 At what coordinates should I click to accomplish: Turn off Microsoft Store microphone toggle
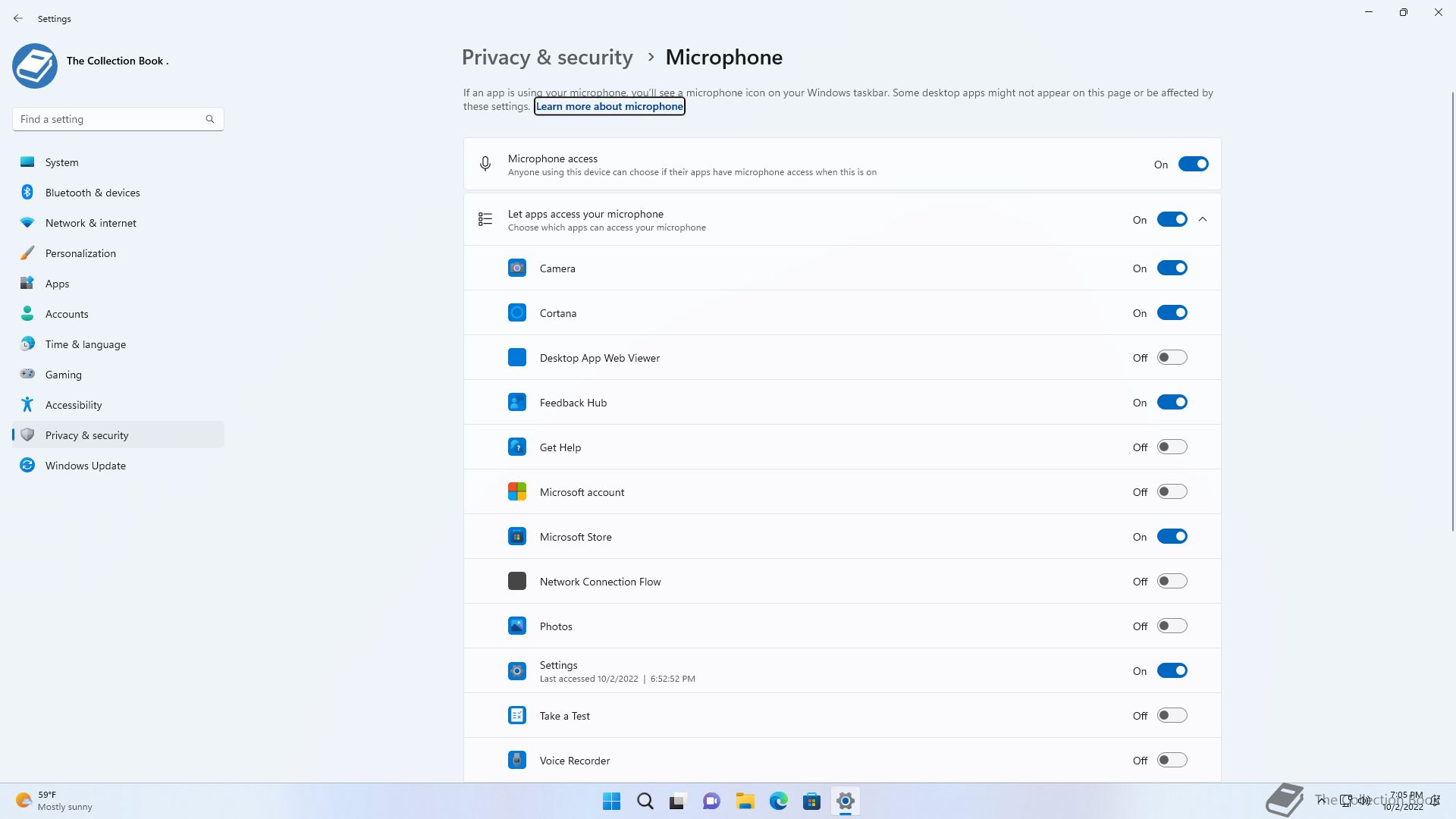pyautogui.click(x=1172, y=536)
